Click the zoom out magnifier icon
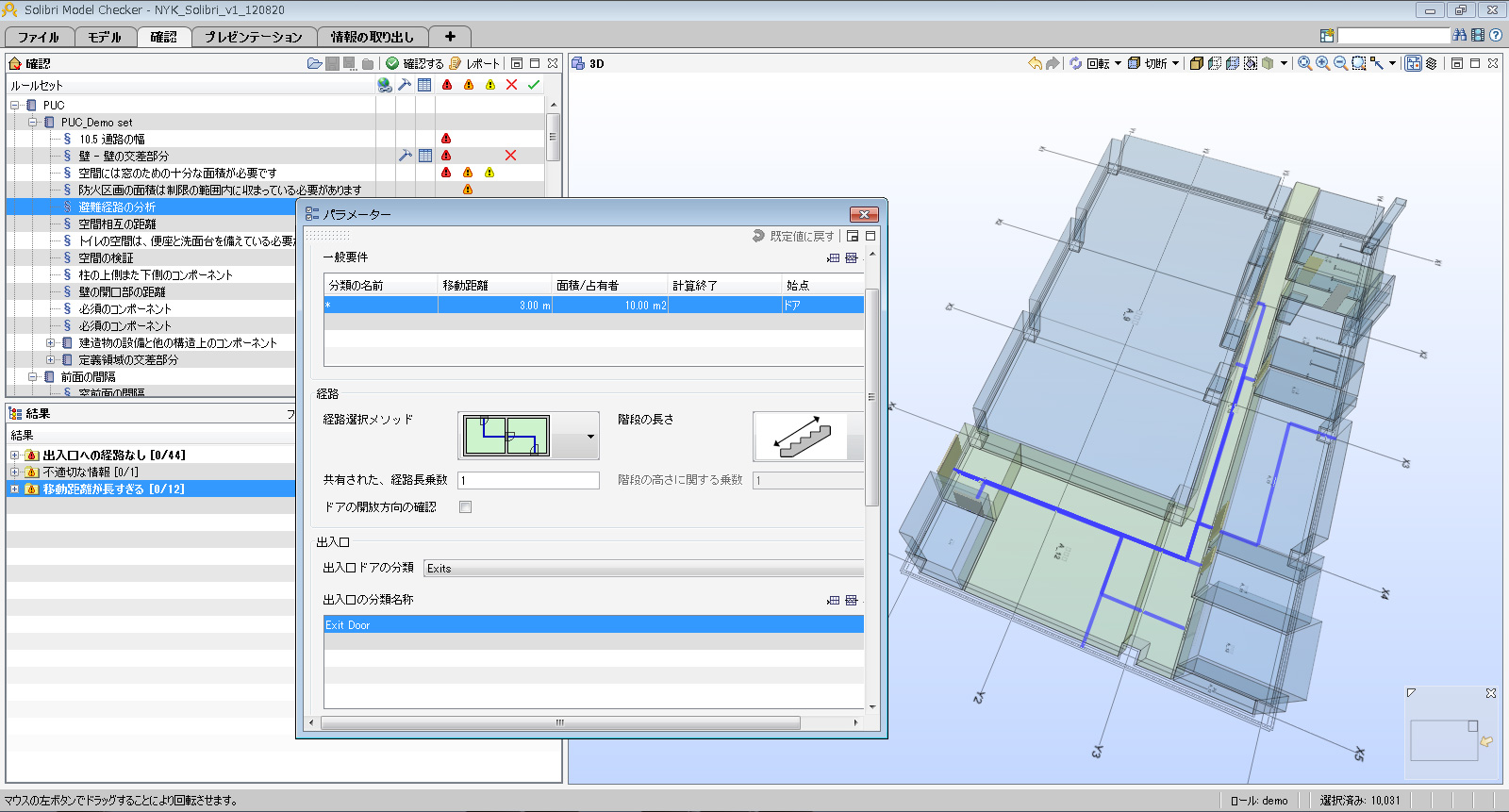This screenshot has height=812, width=1509. (1340, 63)
